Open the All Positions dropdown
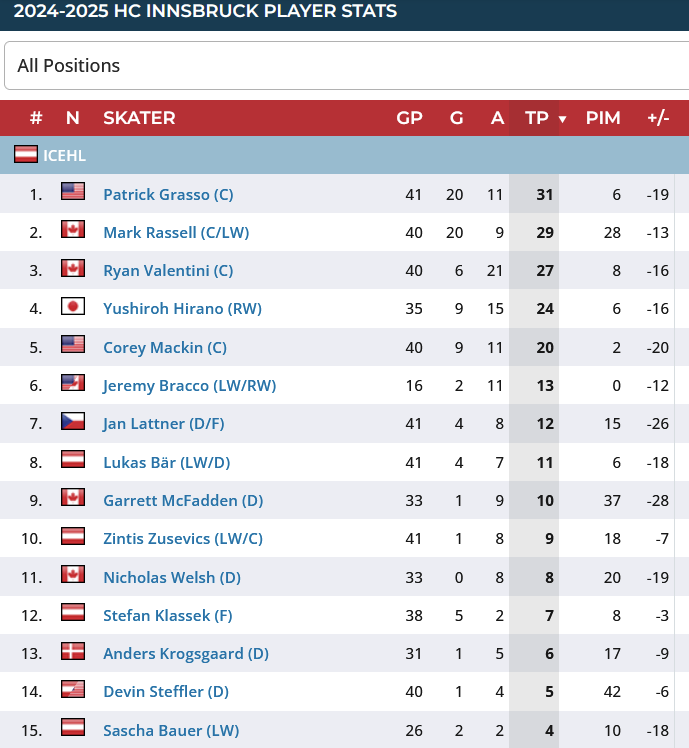The height and width of the screenshot is (748, 689). point(346,66)
